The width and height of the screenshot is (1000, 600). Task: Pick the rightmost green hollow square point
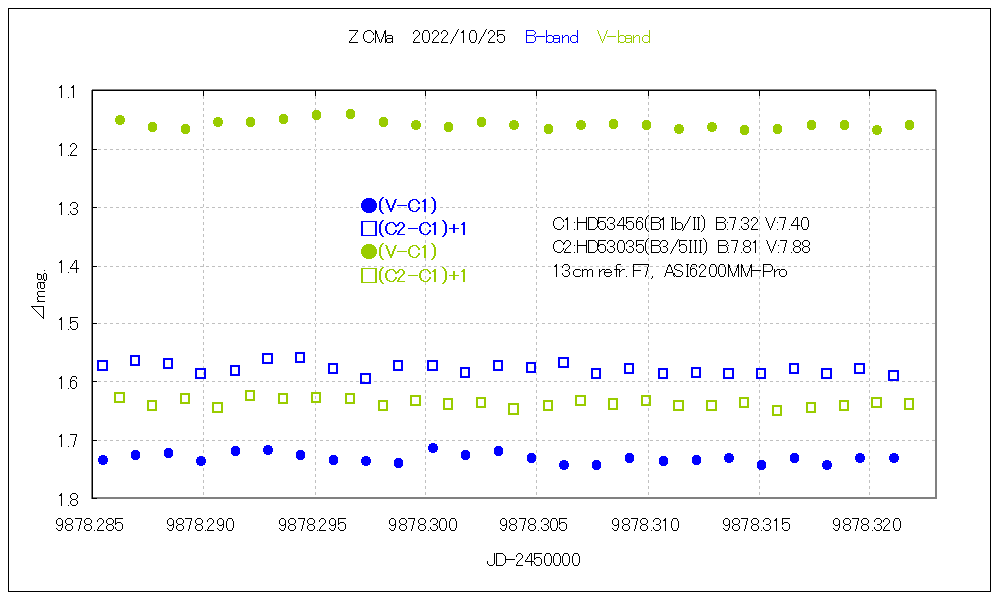coord(909,404)
